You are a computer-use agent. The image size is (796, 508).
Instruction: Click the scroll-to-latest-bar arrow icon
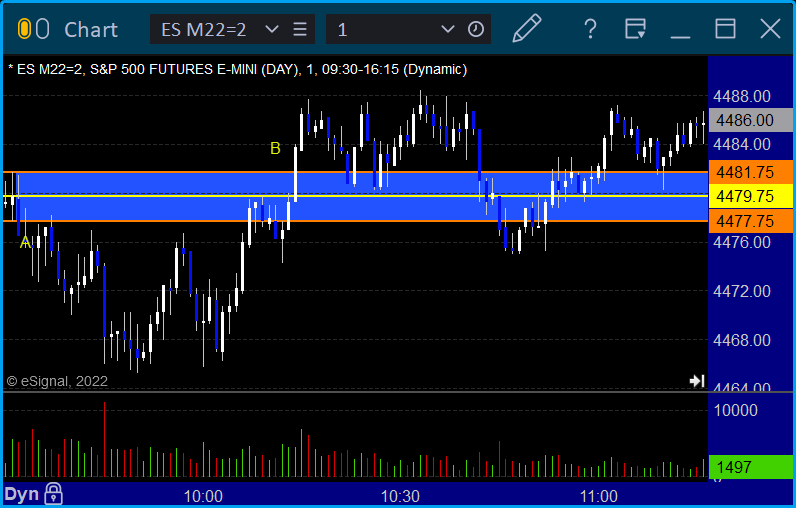click(x=697, y=381)
